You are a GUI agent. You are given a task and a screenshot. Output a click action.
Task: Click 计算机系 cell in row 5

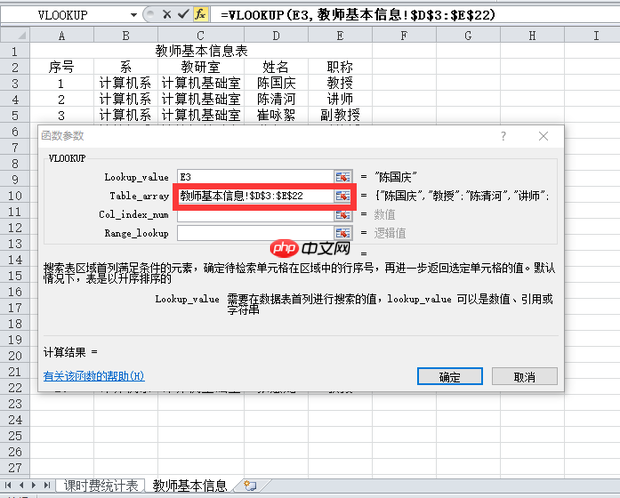click(x=126, y=115)
